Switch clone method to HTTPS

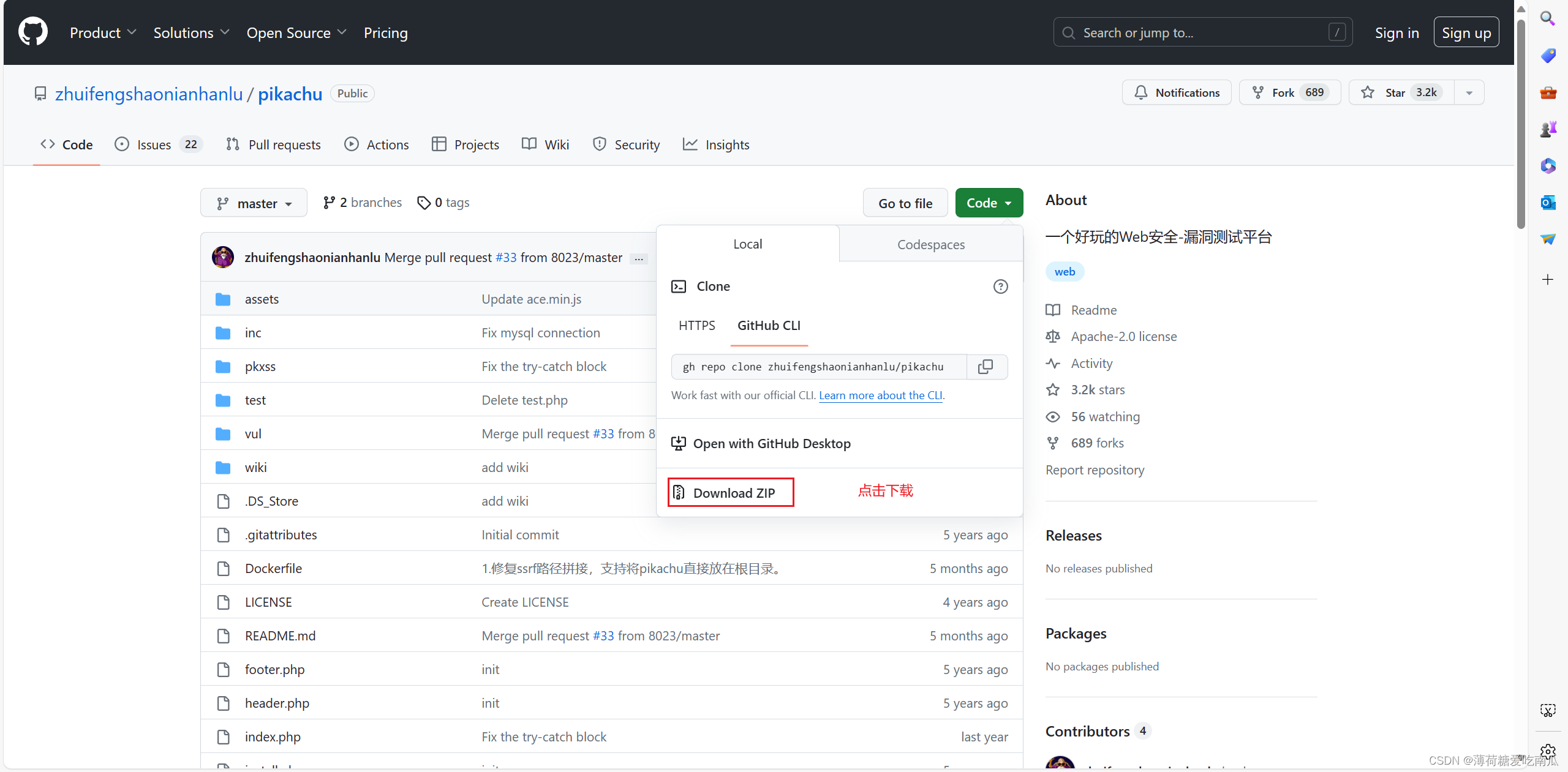(696, 326)
